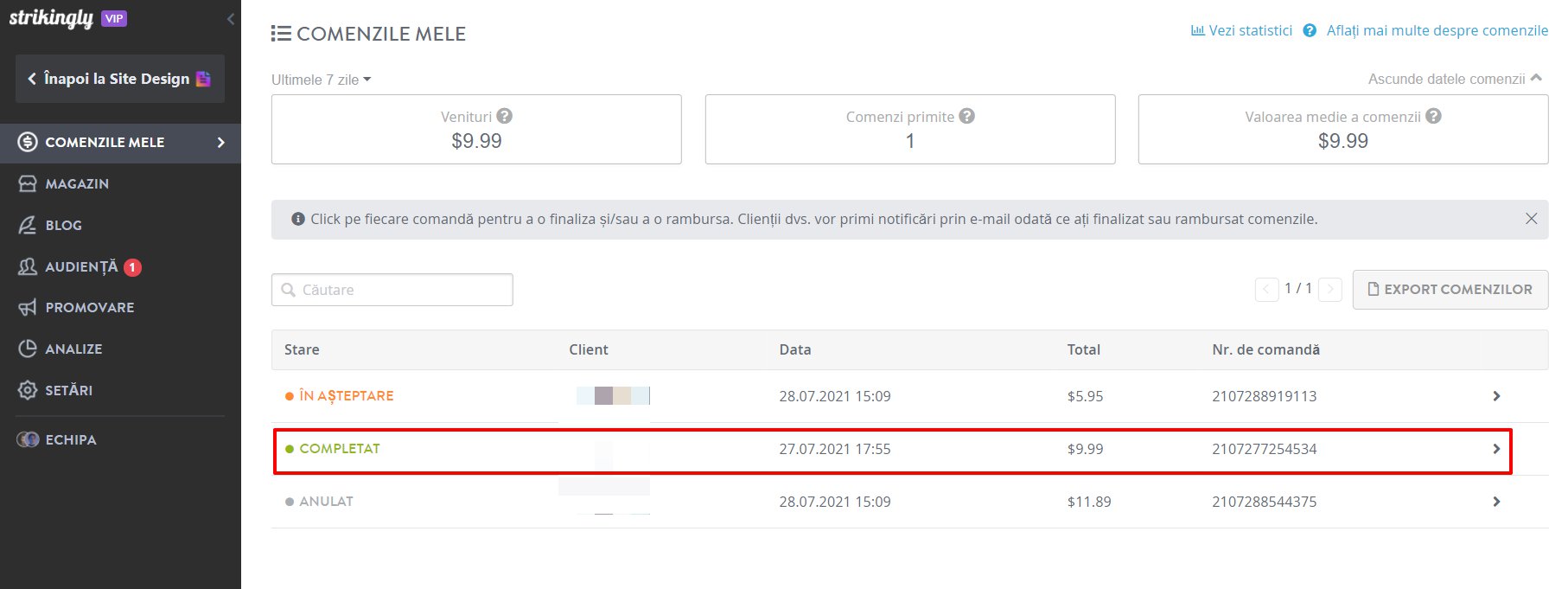Screen dimensions: 1568x589
Task: Click the red notification badge on AUDIENȚĂ
Action: point(132,267)
